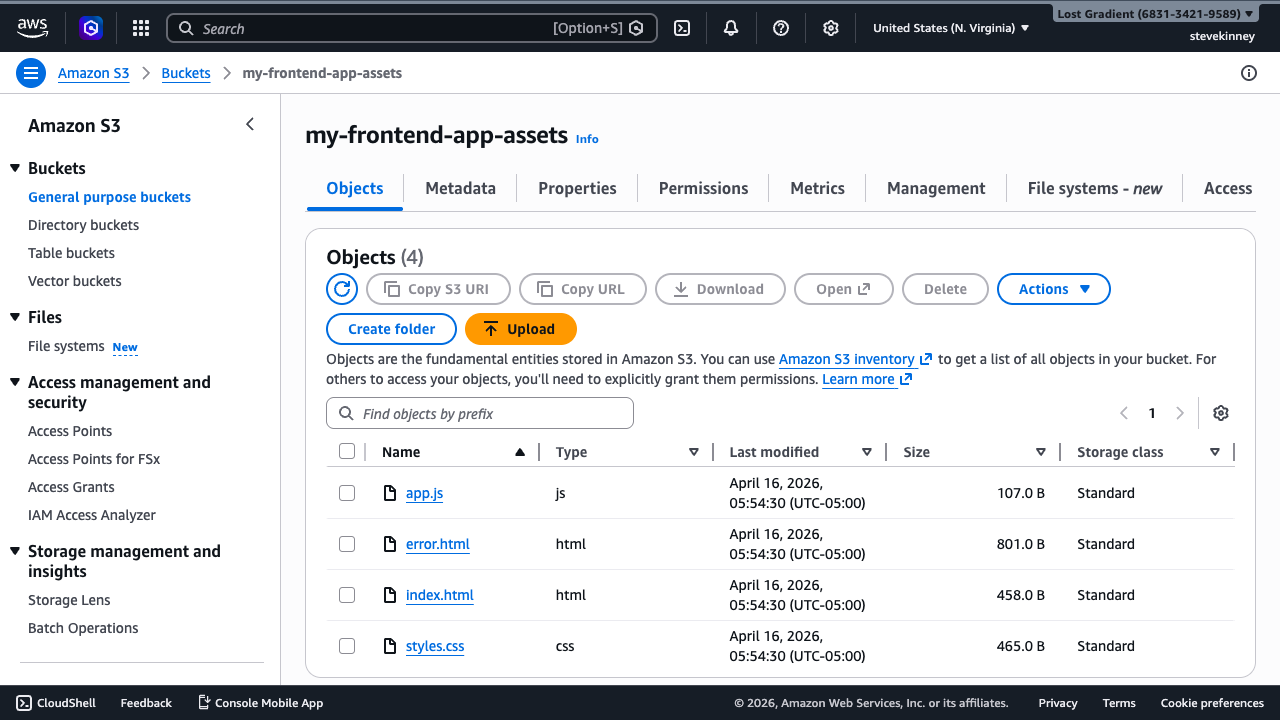Open the Amazon S3 inventory link

coord(855,359)
